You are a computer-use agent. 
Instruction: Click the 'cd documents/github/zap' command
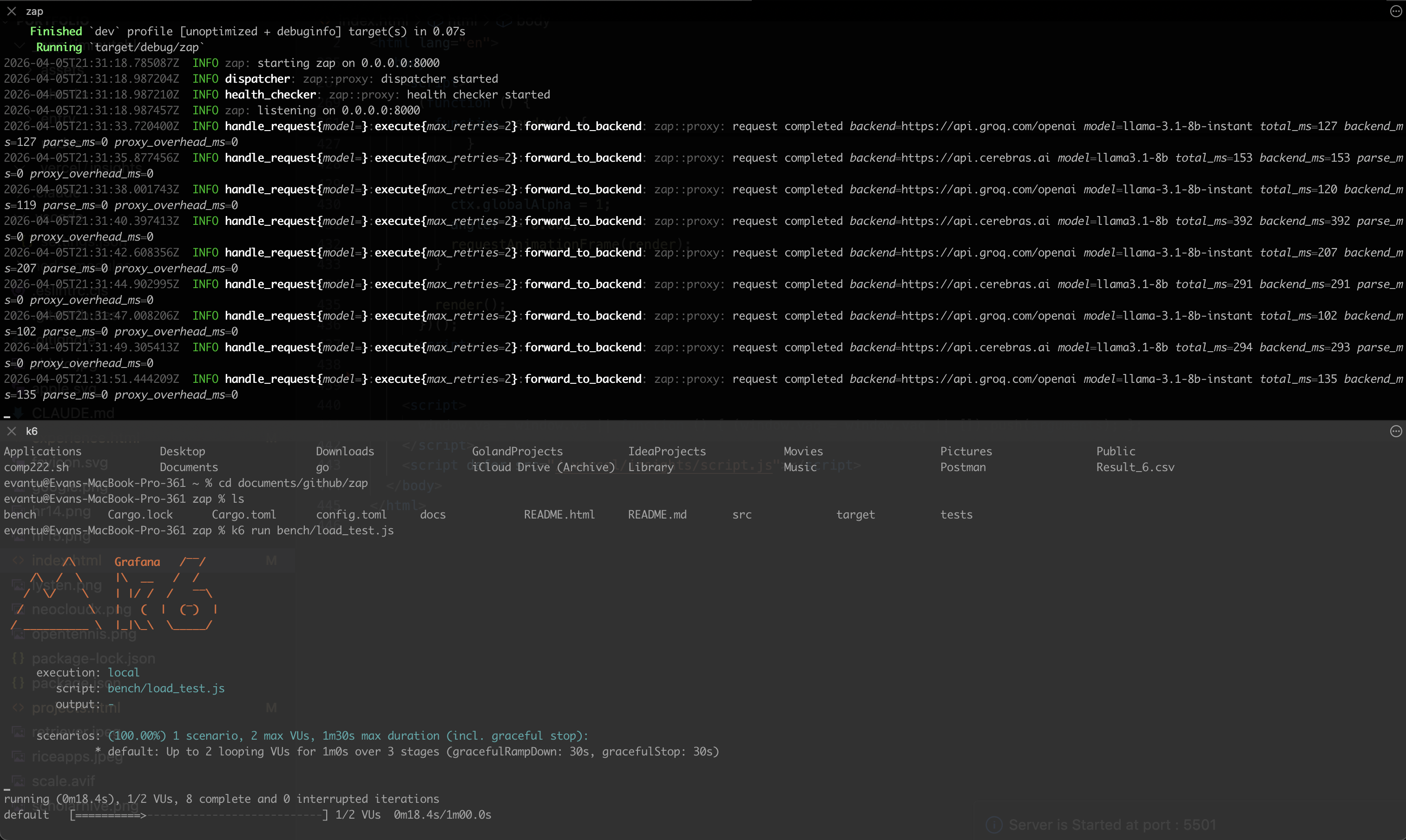tap(293, 483)
